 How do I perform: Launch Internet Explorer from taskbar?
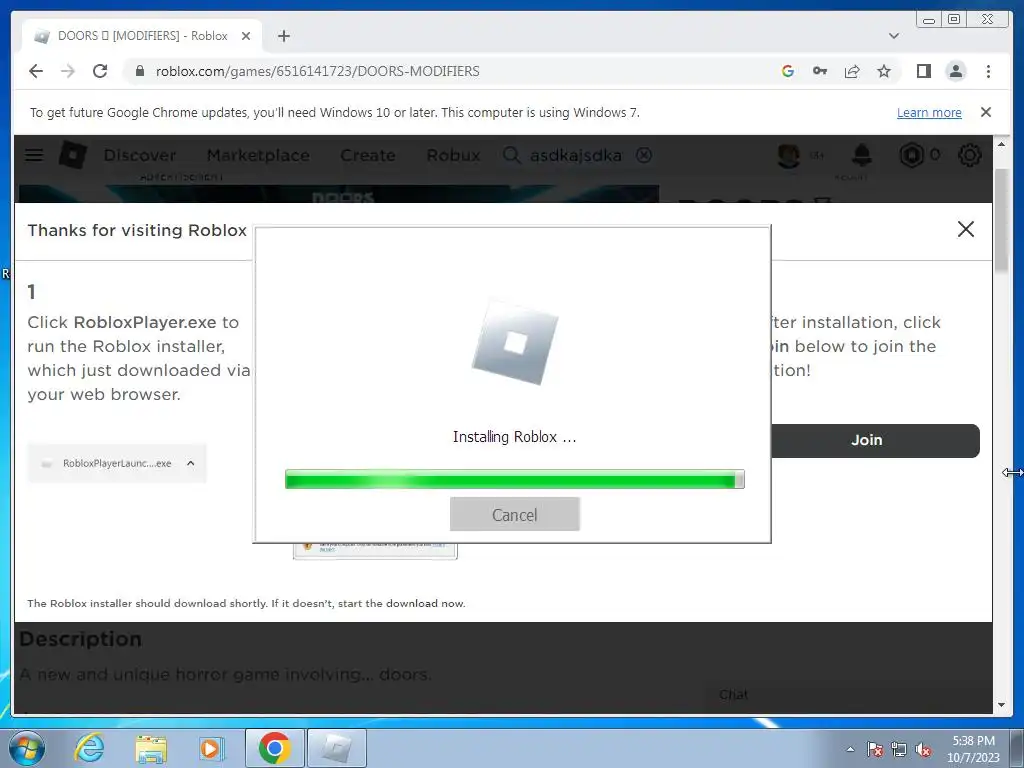click(x=89, y=748)
